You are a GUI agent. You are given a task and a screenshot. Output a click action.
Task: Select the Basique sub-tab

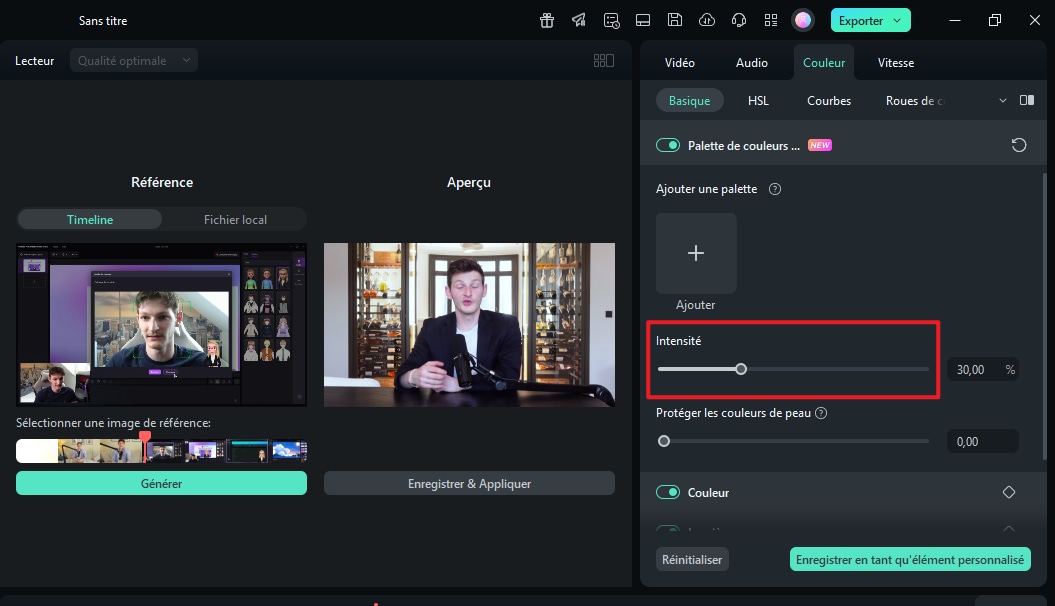point(689,100)
